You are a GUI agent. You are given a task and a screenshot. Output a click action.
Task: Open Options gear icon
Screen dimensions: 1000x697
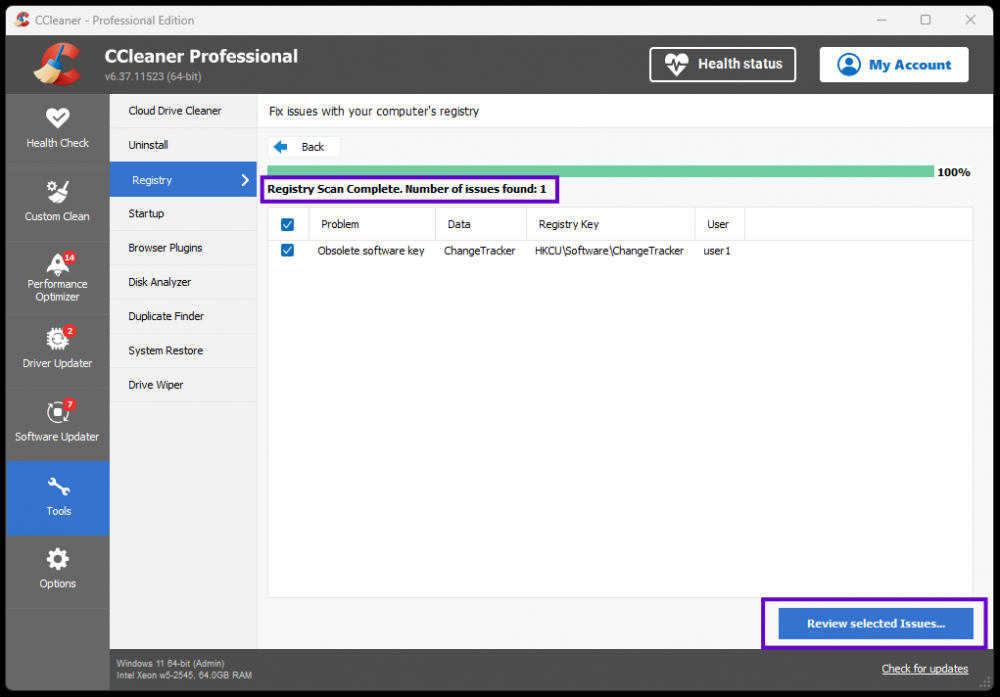click(57, 559)
